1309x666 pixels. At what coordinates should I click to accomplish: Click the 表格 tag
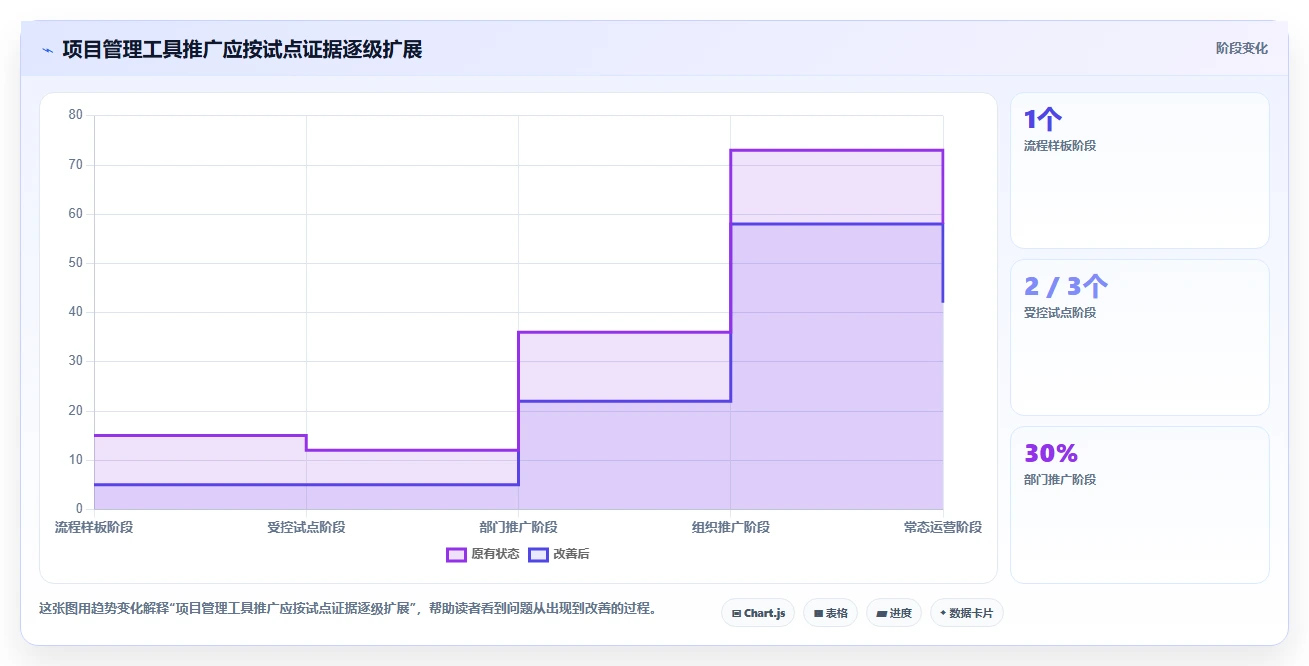(830, 613)
